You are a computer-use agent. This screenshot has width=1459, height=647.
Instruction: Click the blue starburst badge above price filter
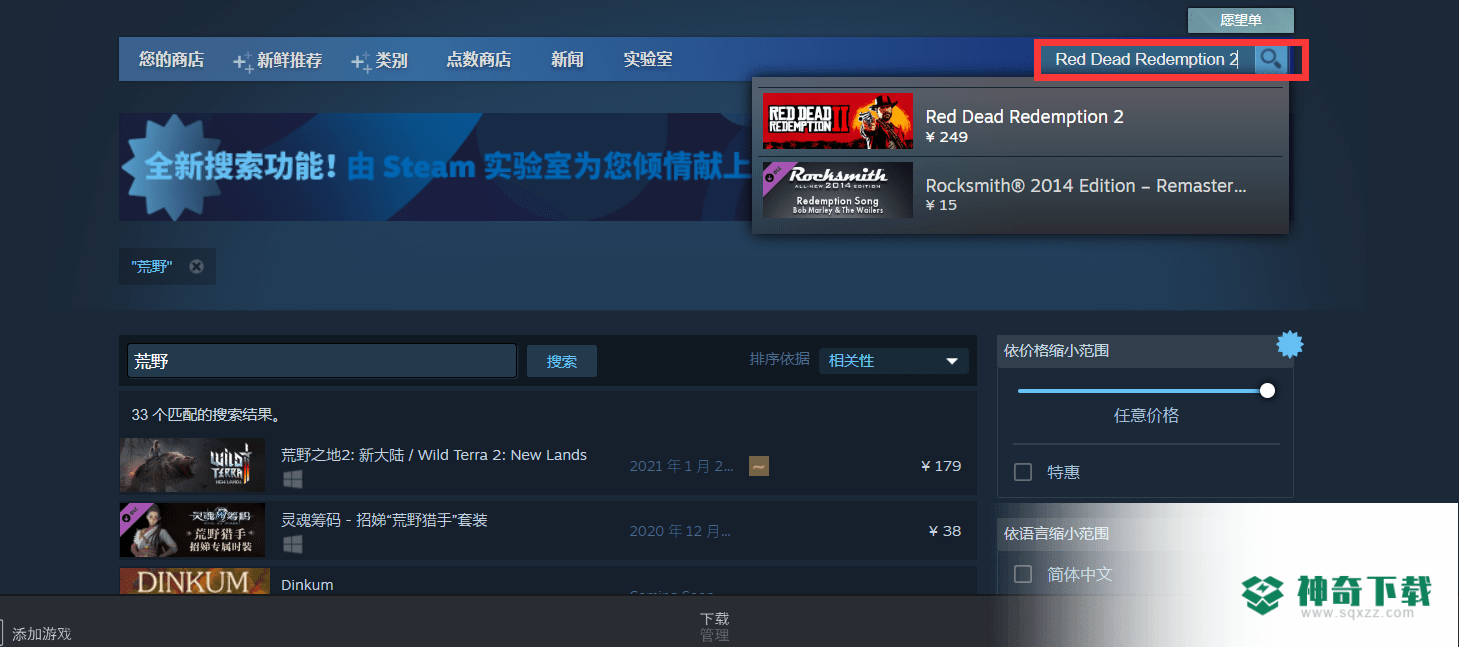pos(1290,345)
